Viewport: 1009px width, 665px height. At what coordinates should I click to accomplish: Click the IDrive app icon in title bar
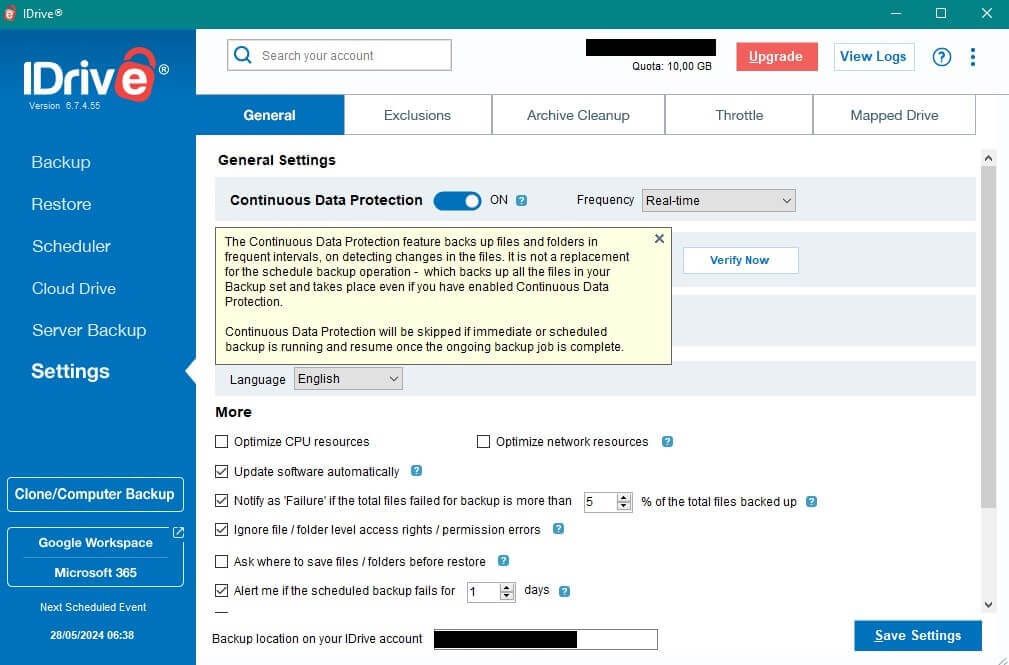pos(10,14)
